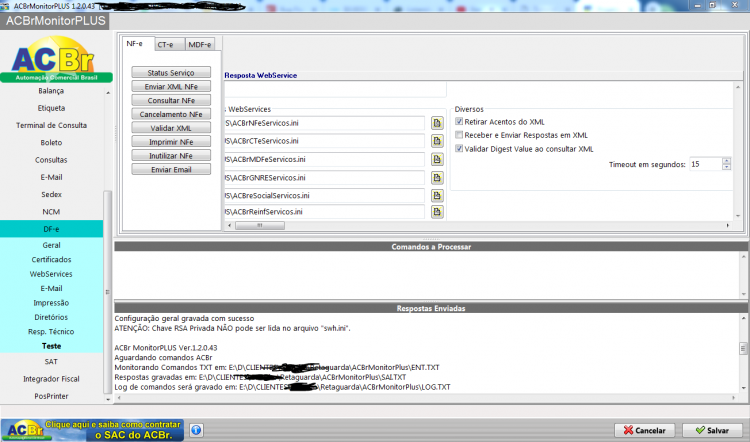Click the Cancelar button
750x442 pixels.
[x=644, y=430]
